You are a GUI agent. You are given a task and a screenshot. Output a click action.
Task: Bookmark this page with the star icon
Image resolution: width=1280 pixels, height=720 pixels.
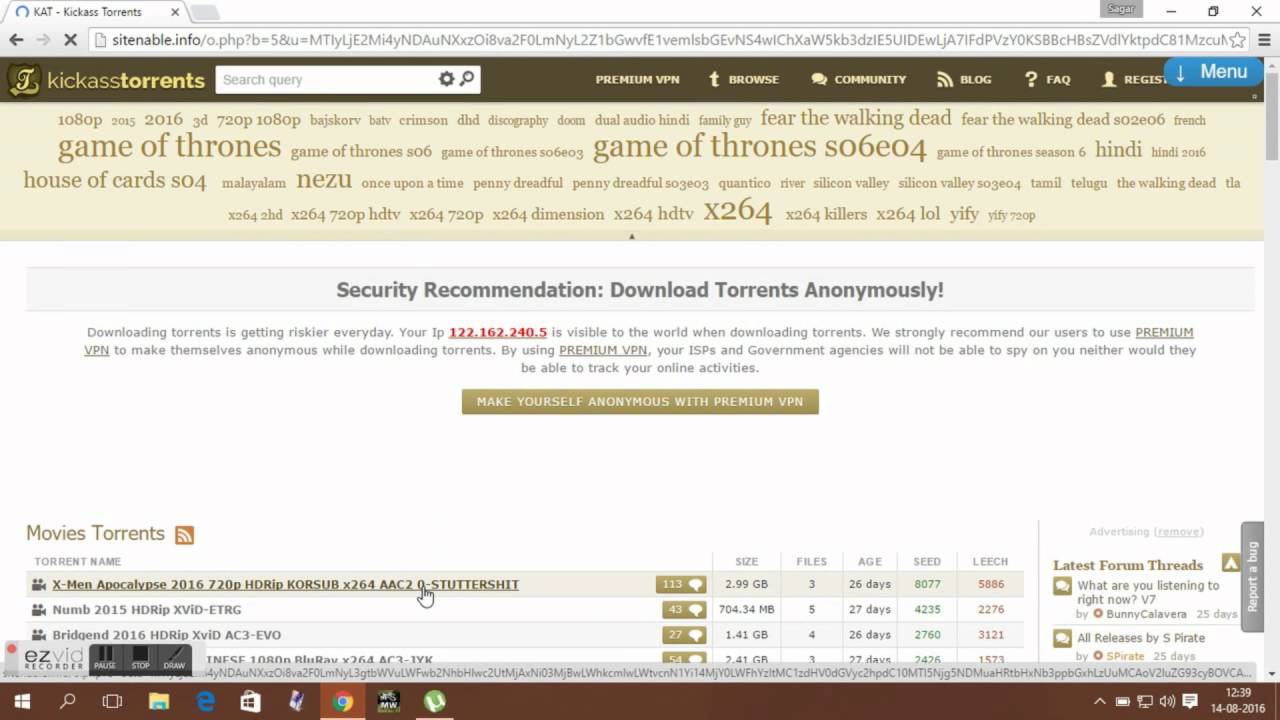pyautogui.click(x=1238, y=40)
